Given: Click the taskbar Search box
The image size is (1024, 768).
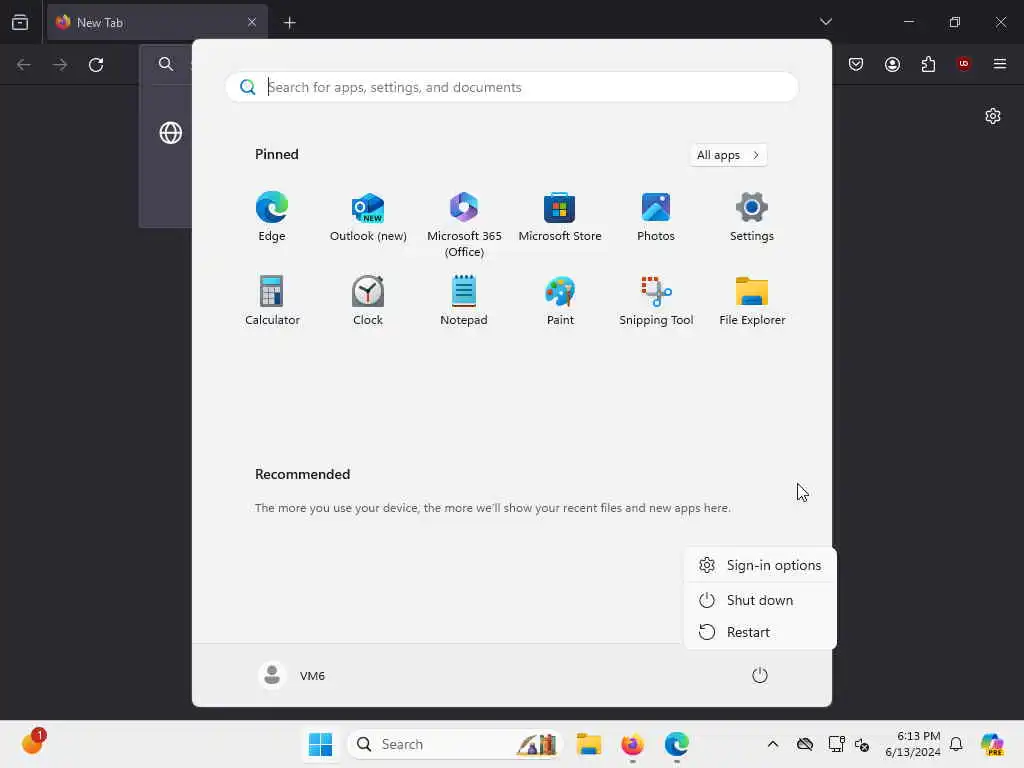Looking at the screenshot, I should [x=455, y=744].
